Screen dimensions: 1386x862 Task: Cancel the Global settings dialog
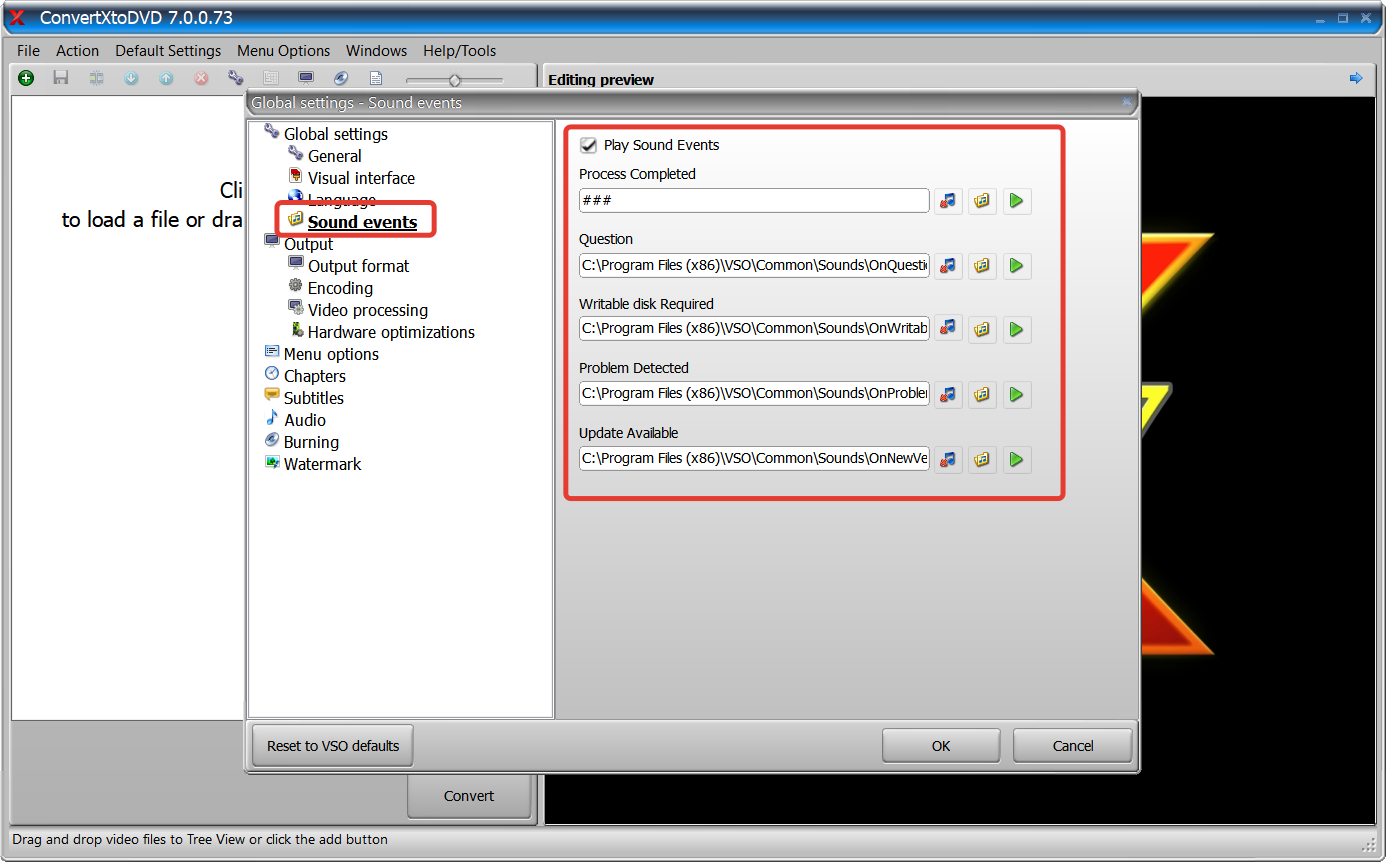[1073, 746]
